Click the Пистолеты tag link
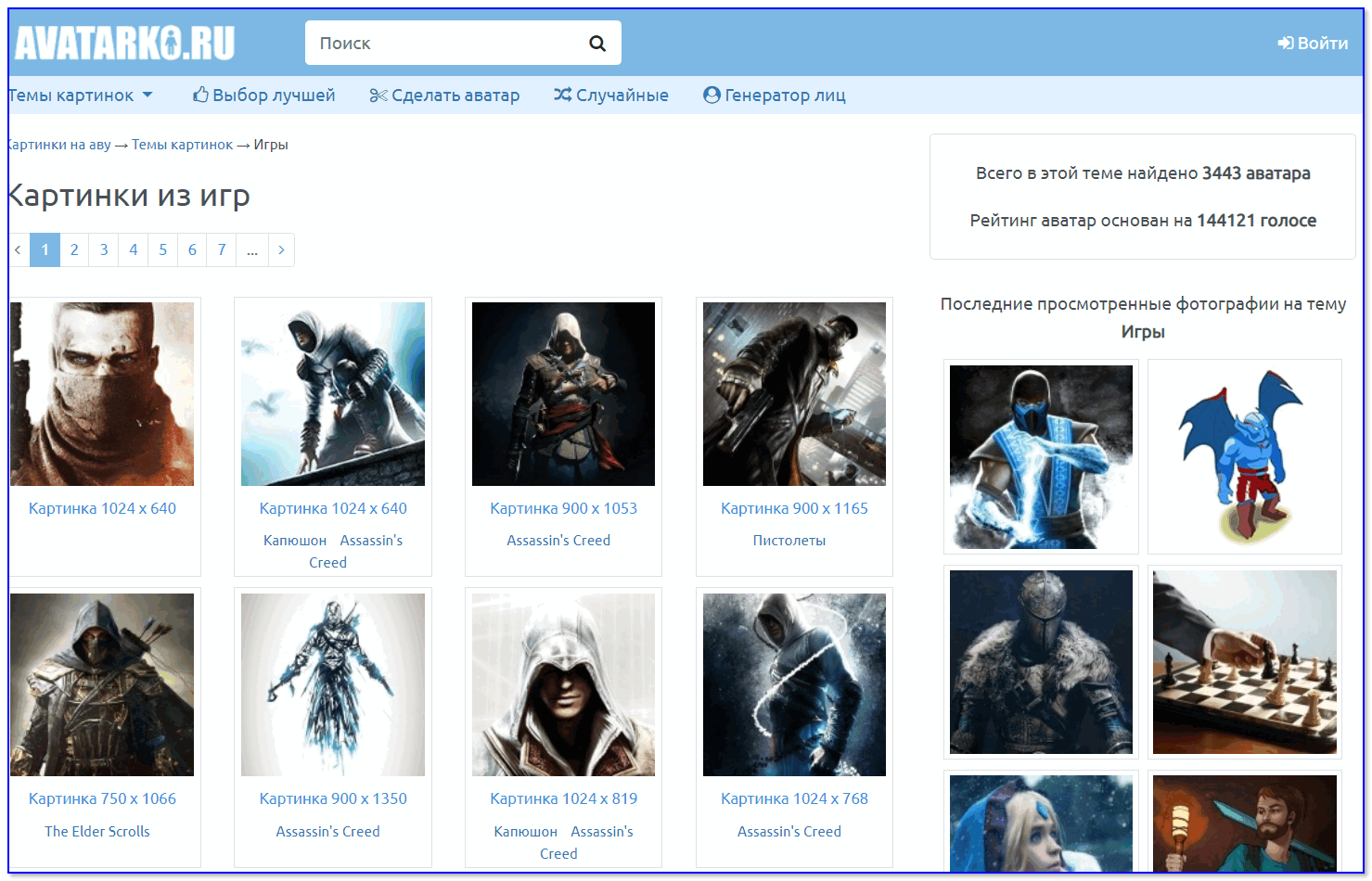 pyautogui.click(x=789, y=541)
